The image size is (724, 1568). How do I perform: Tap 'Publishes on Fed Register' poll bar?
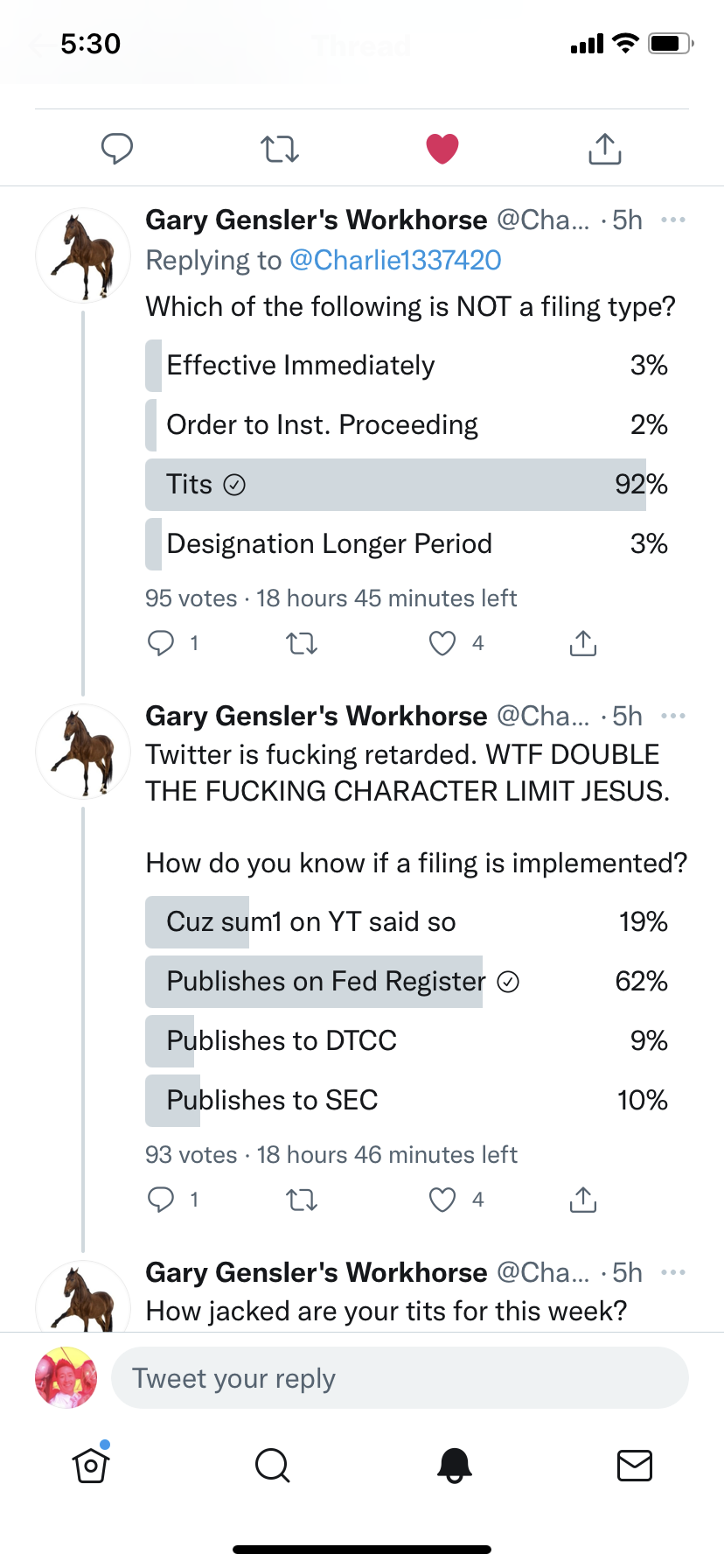pos(325,982)
